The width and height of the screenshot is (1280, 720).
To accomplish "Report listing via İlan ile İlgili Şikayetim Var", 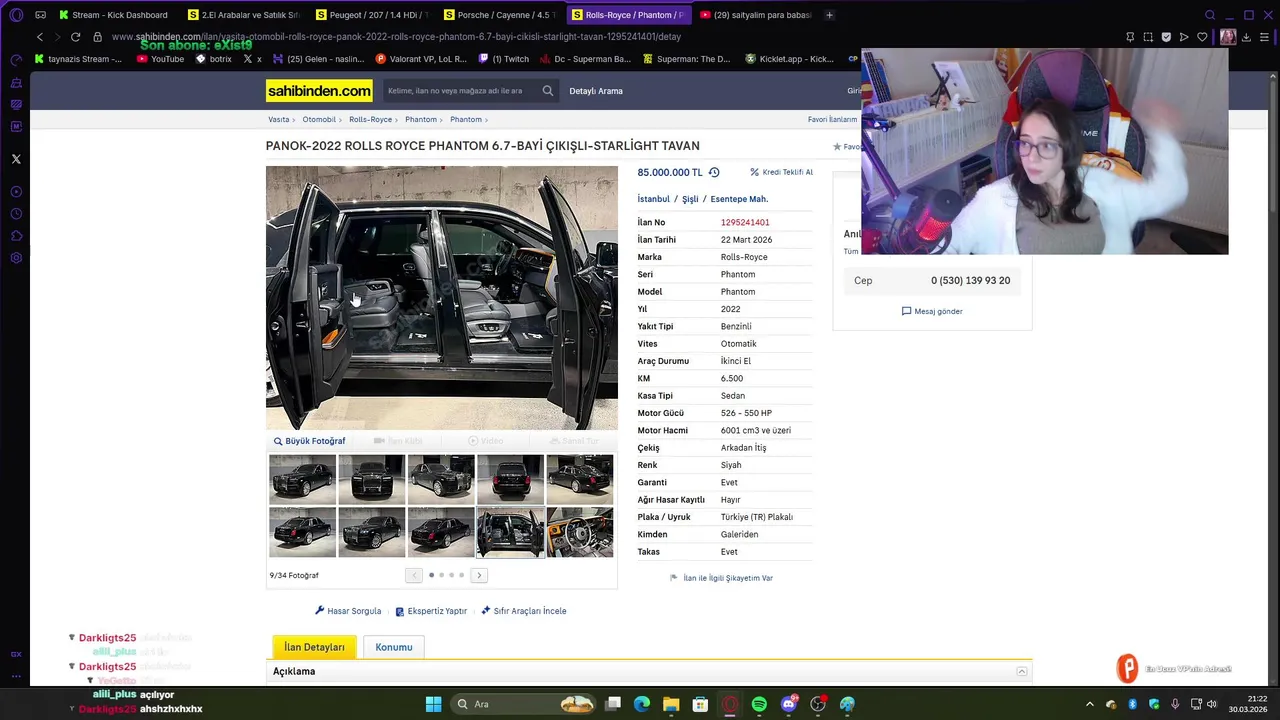I will point(721,578).
